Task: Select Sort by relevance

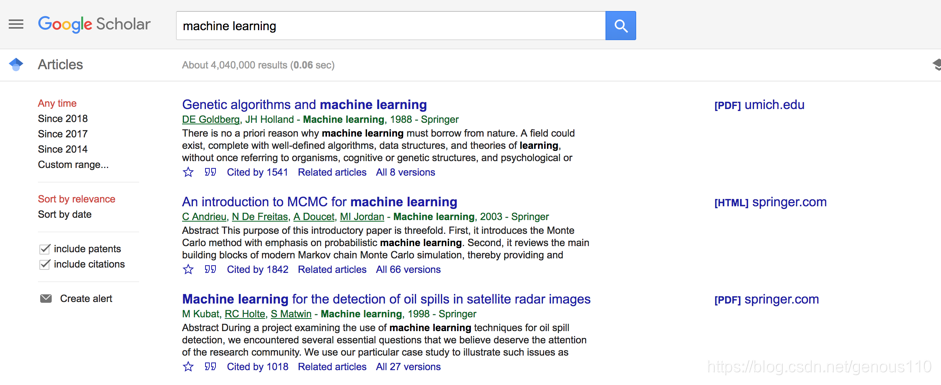Action: coord(76,199)
